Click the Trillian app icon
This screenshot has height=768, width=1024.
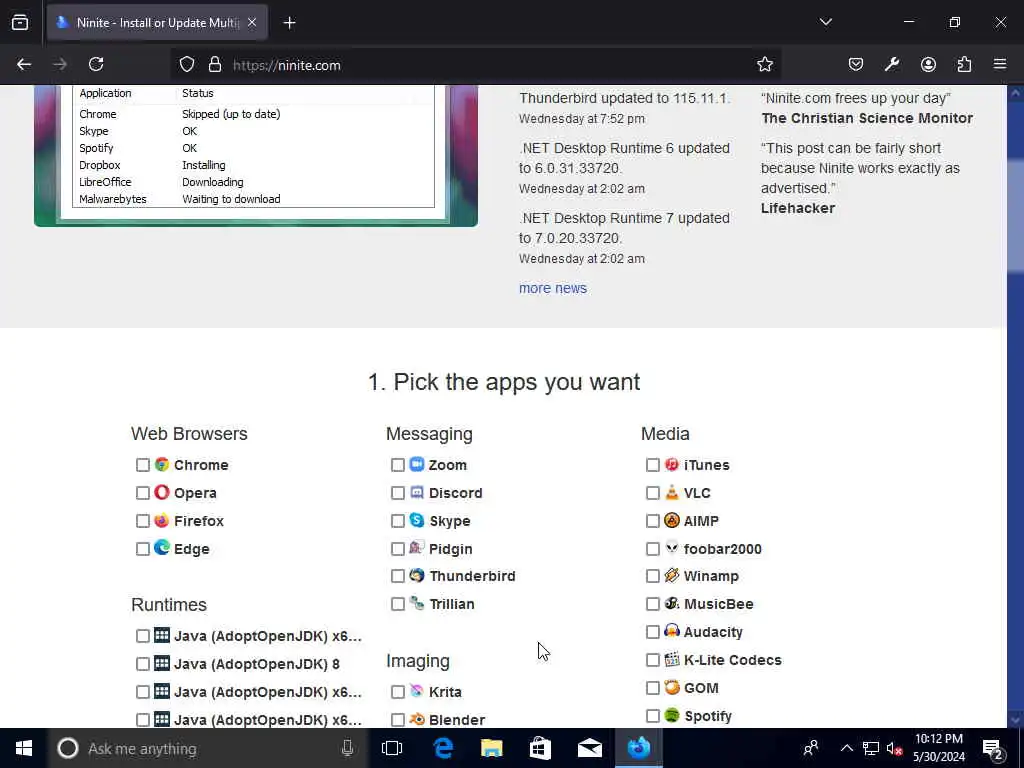click(x=417, y=603)
